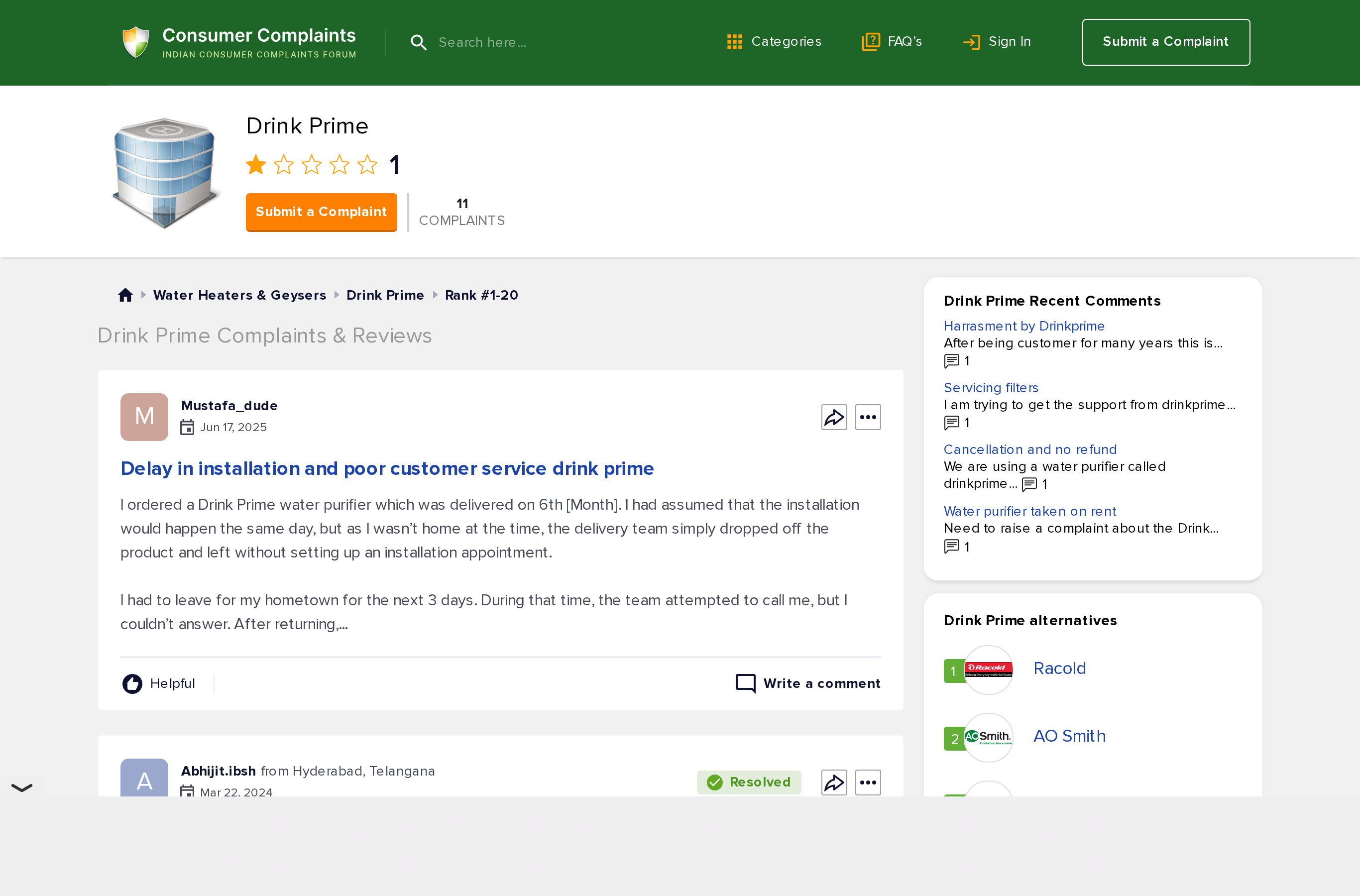Click the Consumer Complaints shield logo
The image size is (1360, 896).
pyautogui.click(x=136, y=42)
